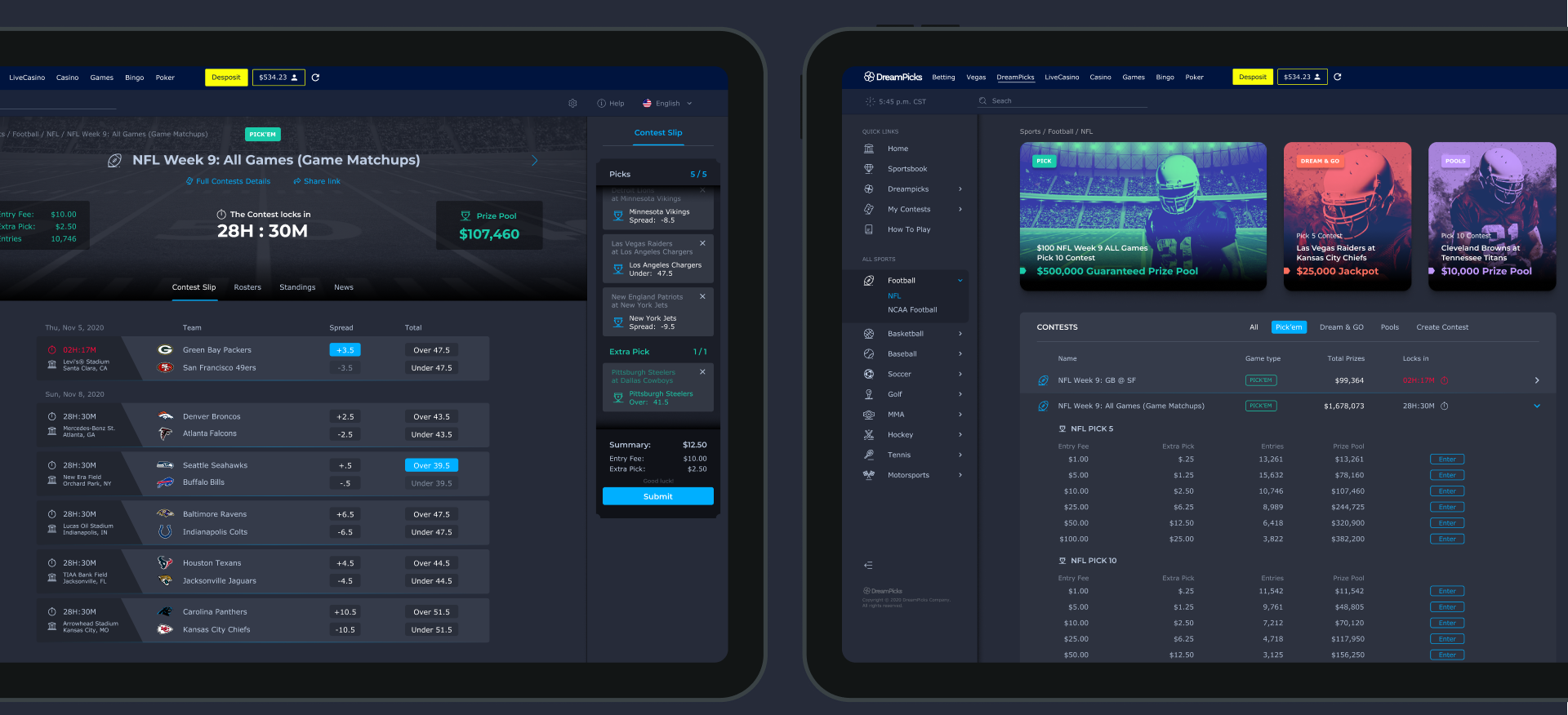Viewport: 1568px width, 715px height.
Task: Click the Share link
Action: click(317, 181)
